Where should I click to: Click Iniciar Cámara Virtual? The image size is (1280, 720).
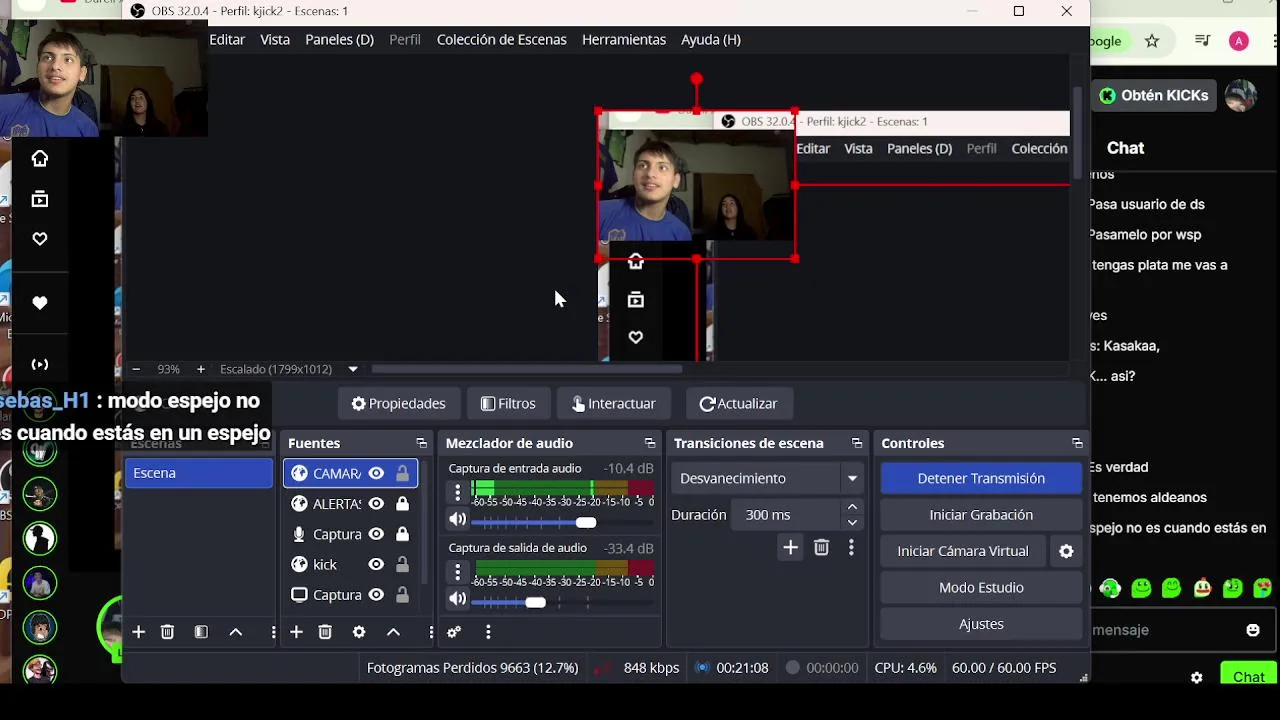coord(963,551)
